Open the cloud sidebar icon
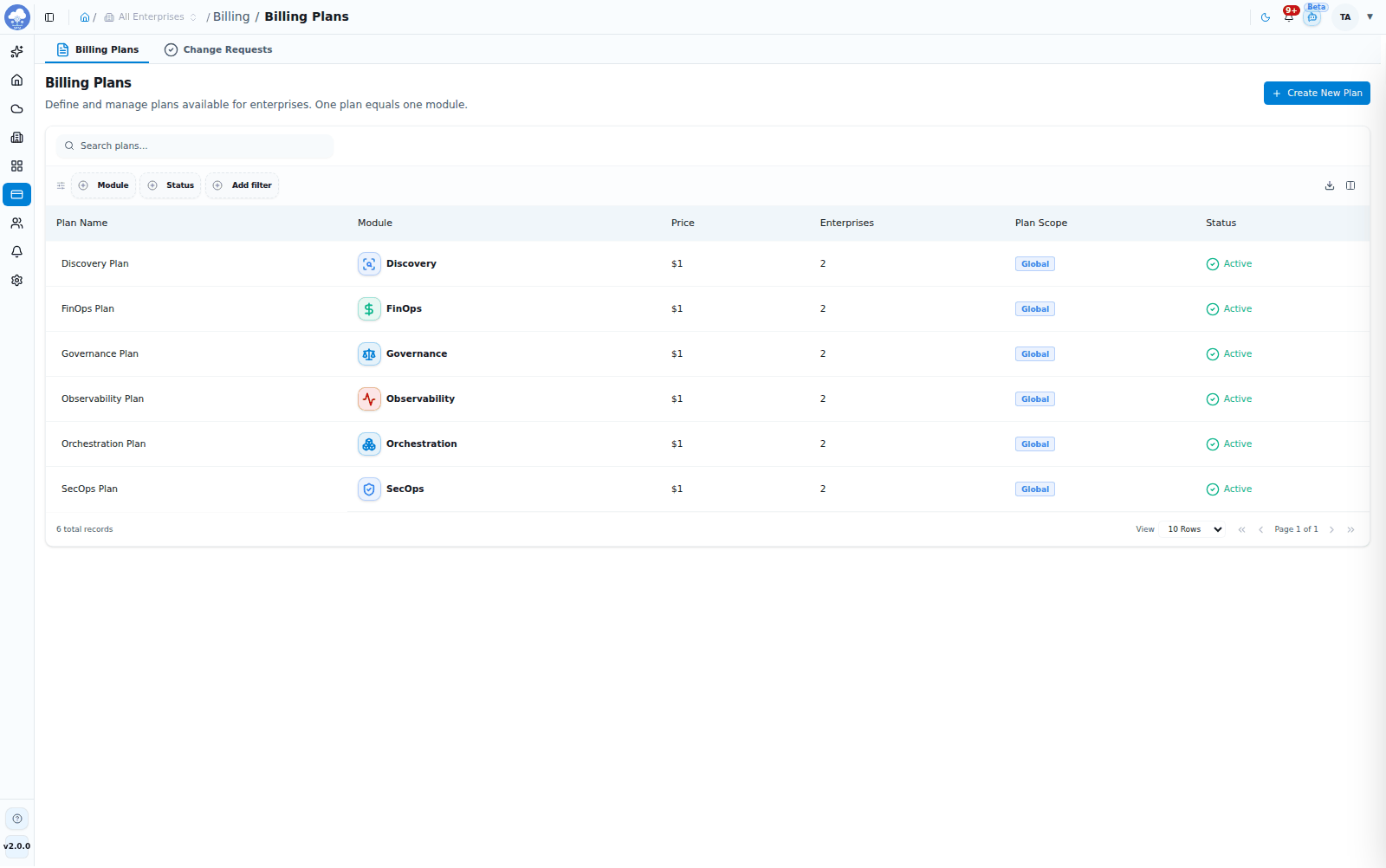 [16, 109]
